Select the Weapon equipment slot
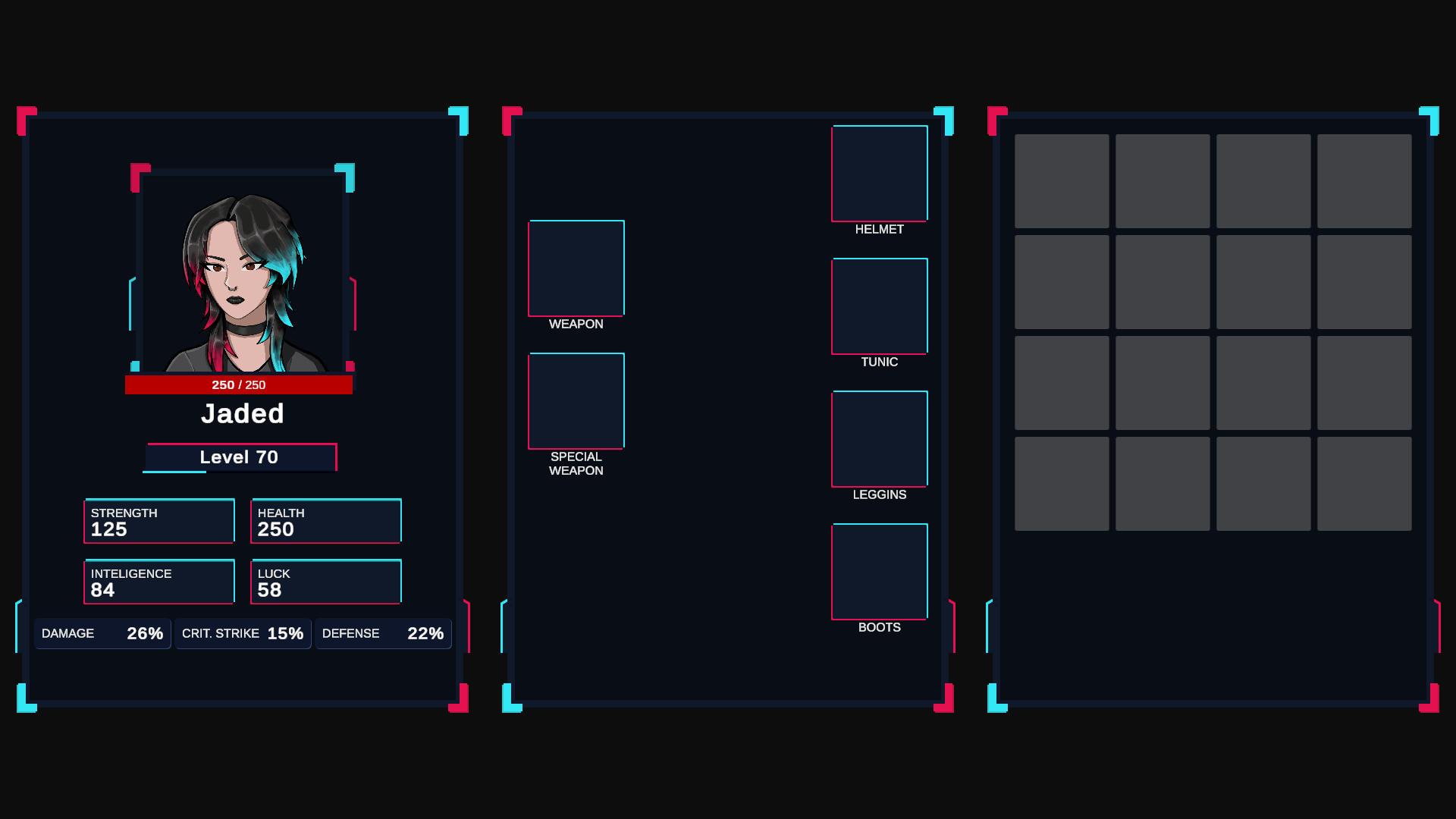 click(576, 268)
